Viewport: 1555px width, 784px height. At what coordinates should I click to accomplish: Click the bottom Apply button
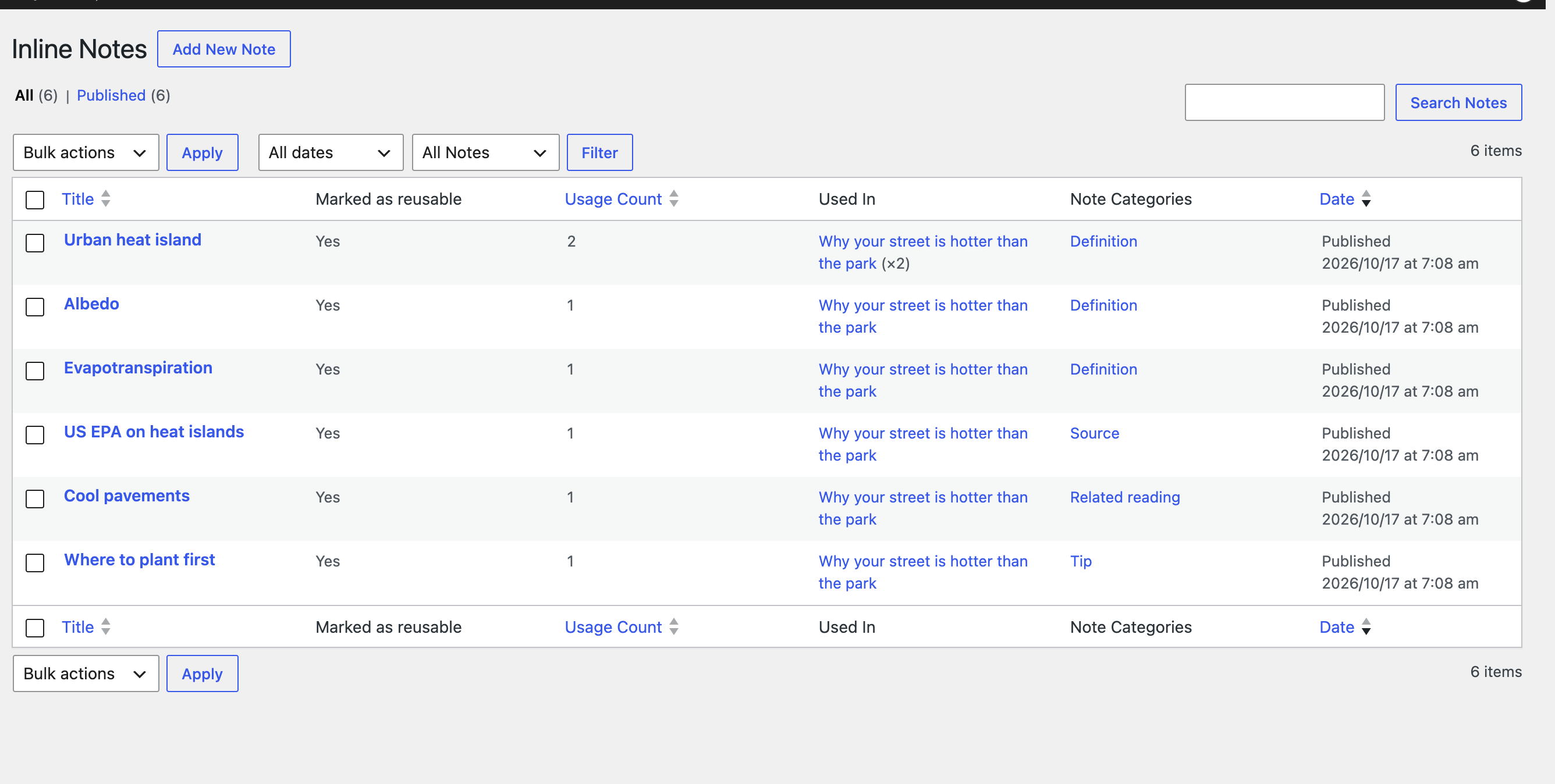(202, 673)
